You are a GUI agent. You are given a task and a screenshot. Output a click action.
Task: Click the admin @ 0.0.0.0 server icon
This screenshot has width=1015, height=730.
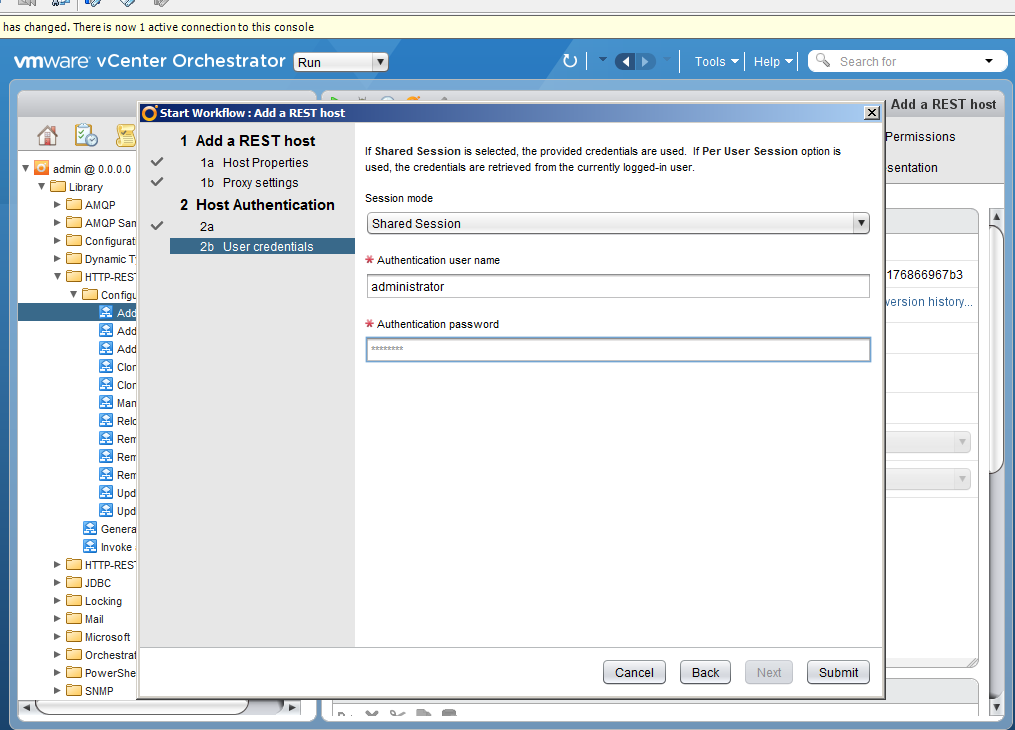coord(41,168)
